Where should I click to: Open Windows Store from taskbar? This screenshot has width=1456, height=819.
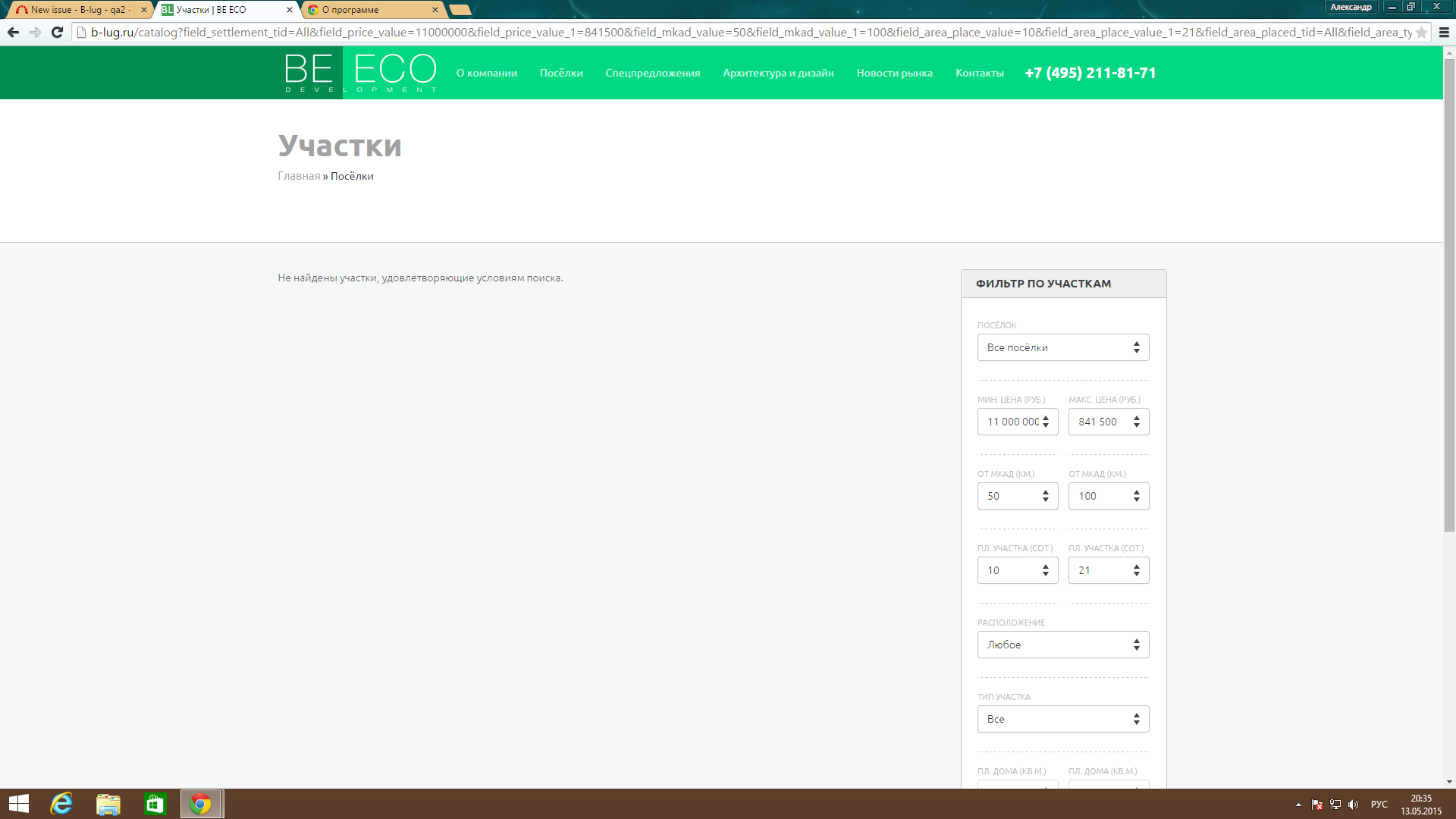(155, 804)
